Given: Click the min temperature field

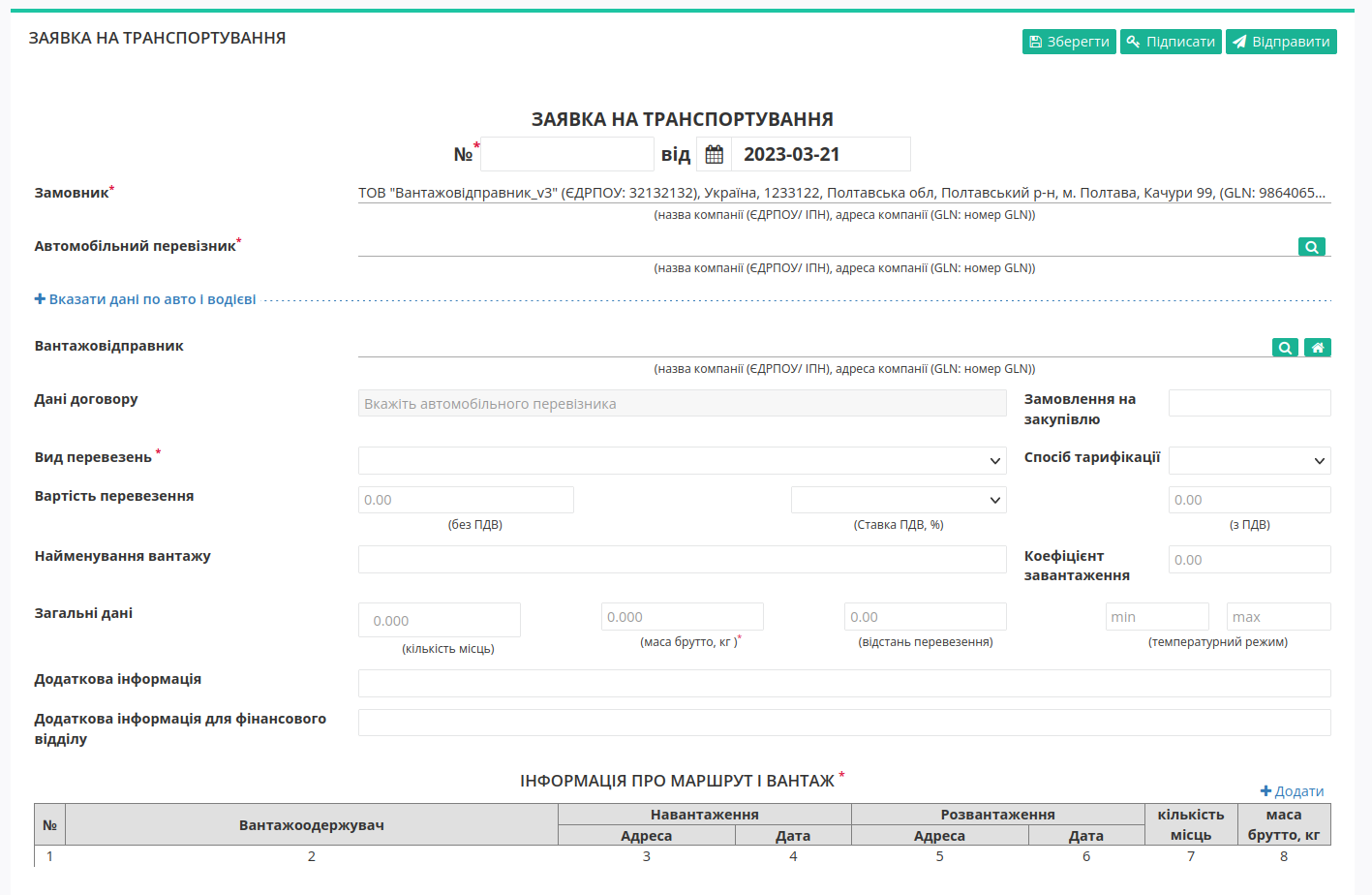Looking at the screenshot, I should click(1157, 617).
